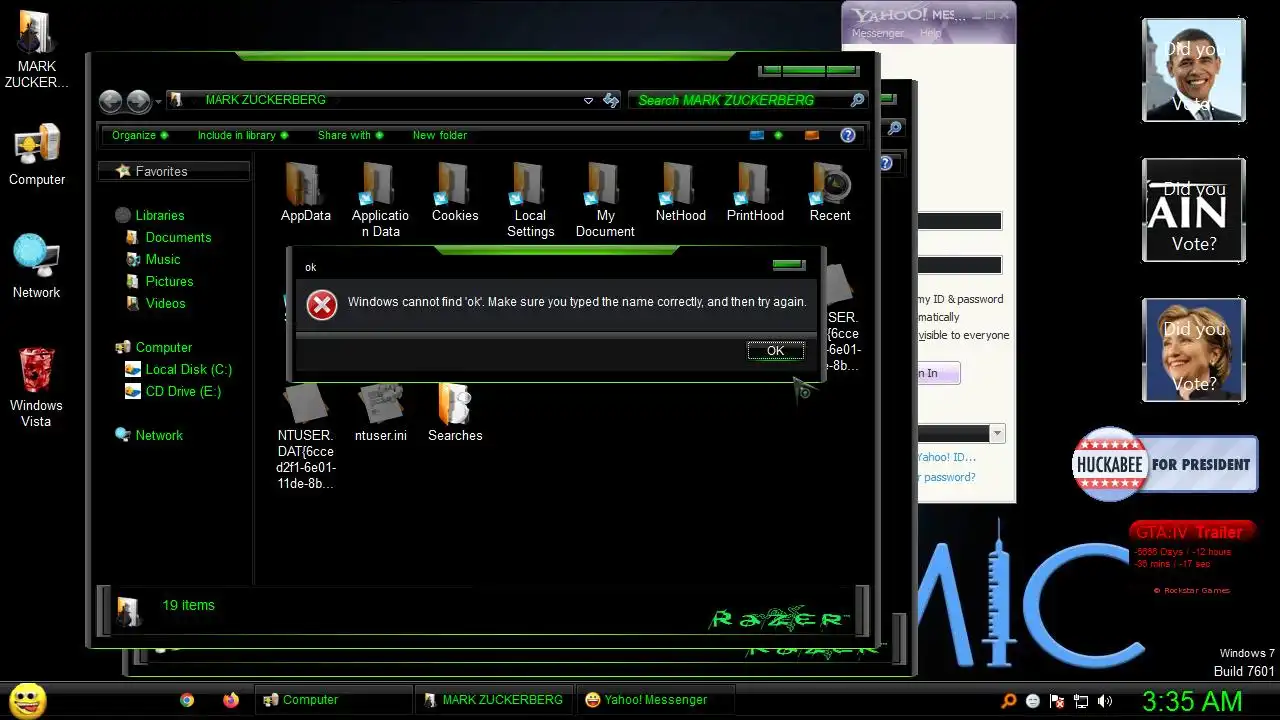Viewport: 1280px width, 720px height.
Task: Go back in Explorer navigation
Action: coord(110,101)
